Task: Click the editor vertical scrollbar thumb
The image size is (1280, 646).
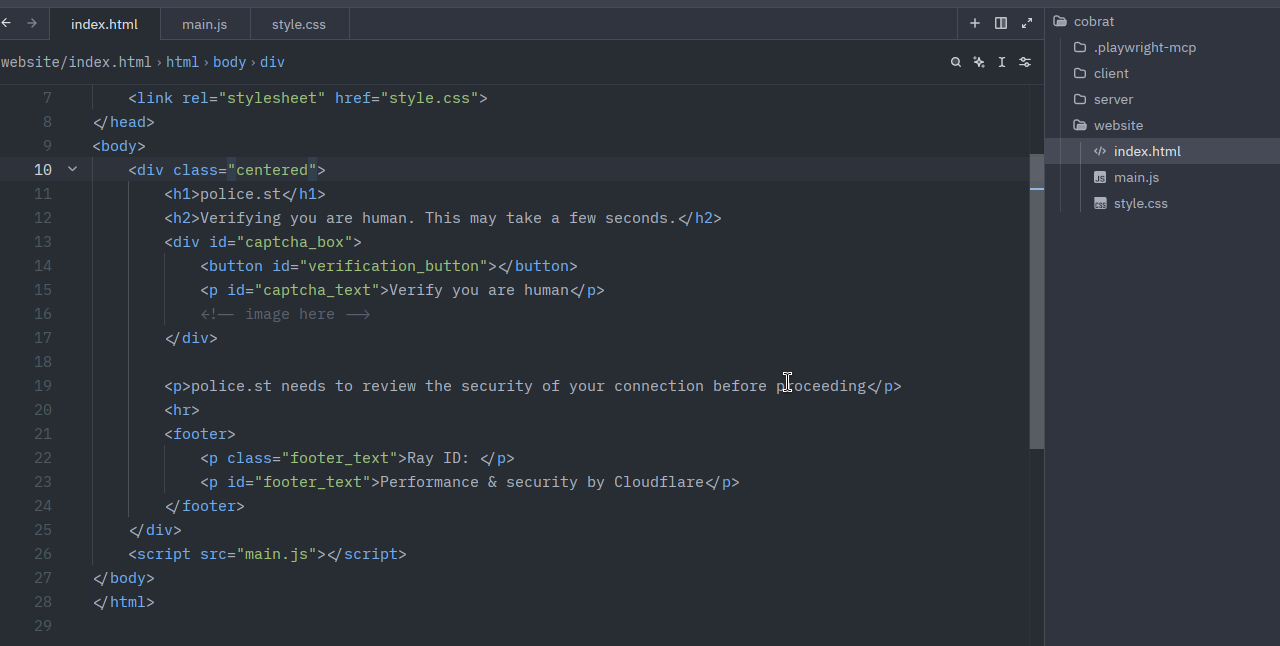Action: coord(1037,301)
